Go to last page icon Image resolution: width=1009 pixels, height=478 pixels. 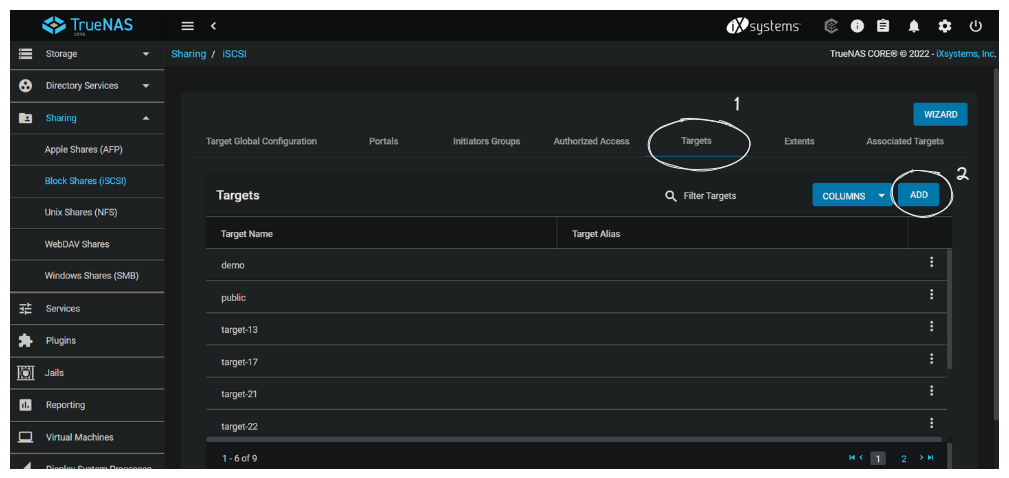click(930, 457)
